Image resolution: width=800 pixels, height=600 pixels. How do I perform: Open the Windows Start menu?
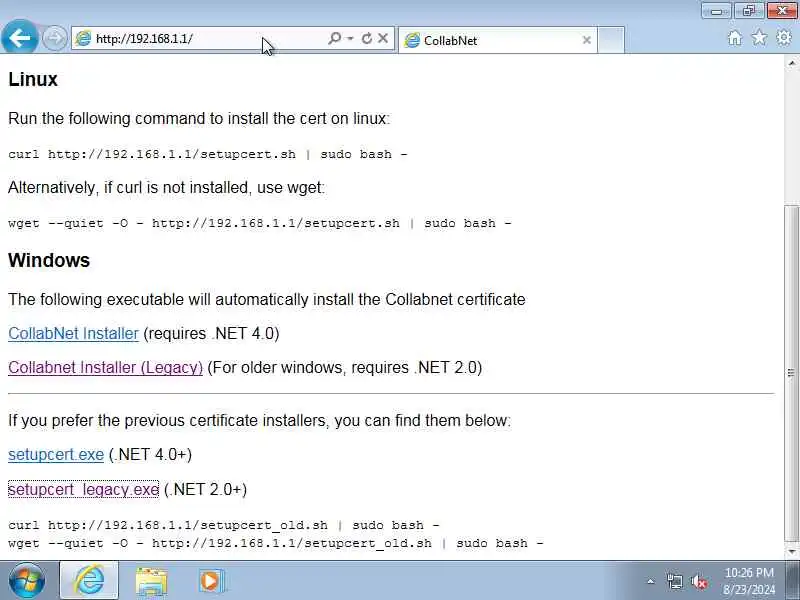click(27, 581)
